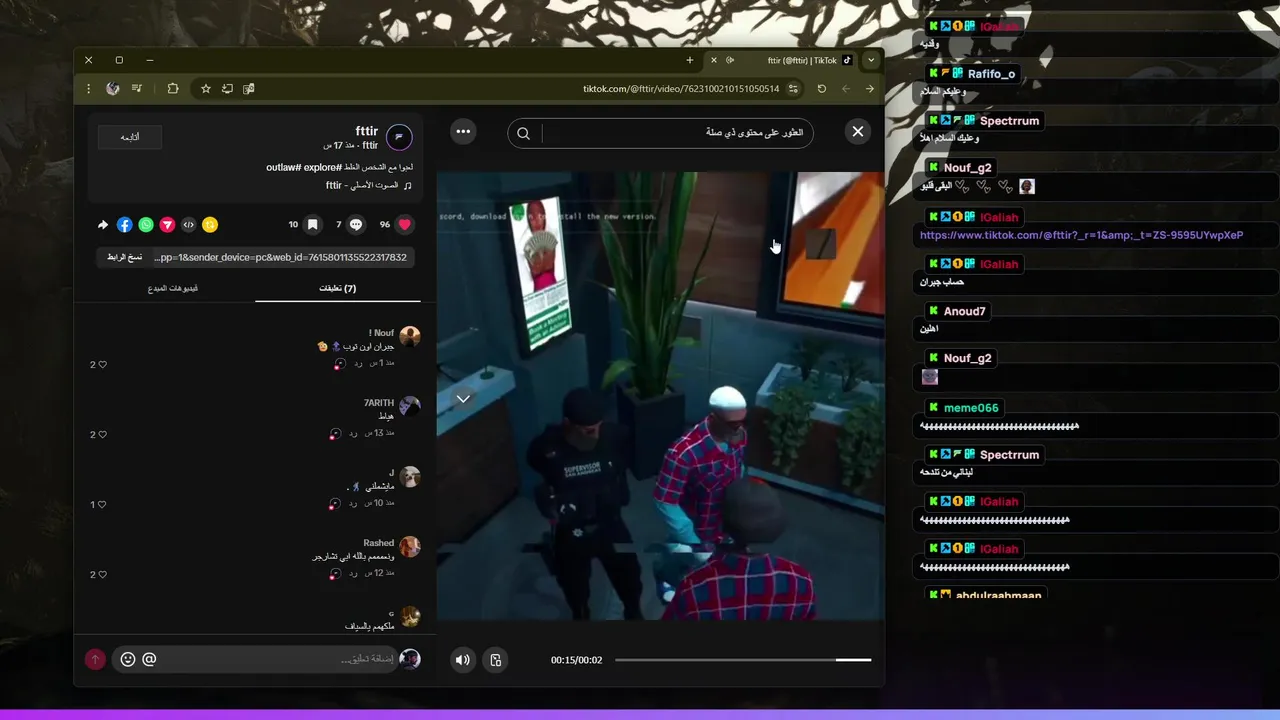Click Anoud7 username in the chat overlay
Screen dimensions: 1280x720
click(x=964, y=311)
